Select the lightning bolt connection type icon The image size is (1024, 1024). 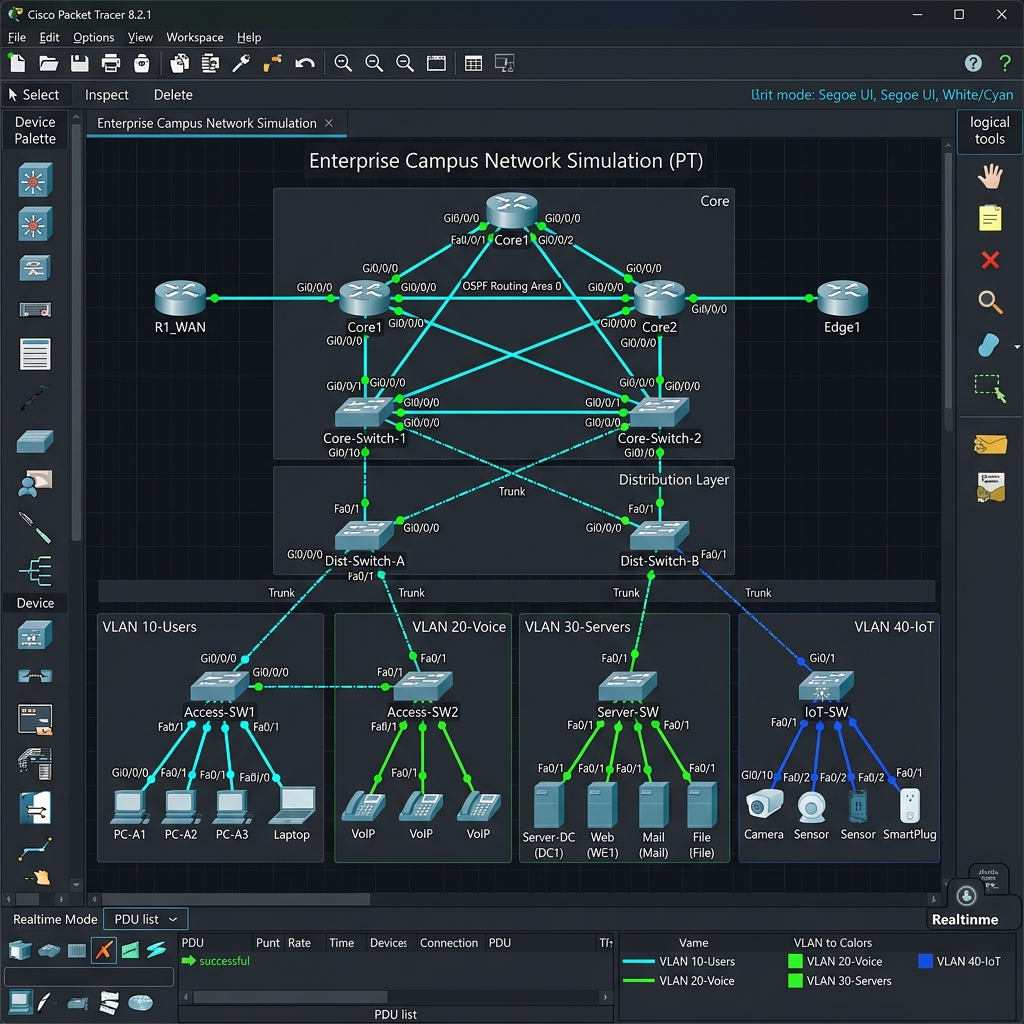(x=156, y=950)
